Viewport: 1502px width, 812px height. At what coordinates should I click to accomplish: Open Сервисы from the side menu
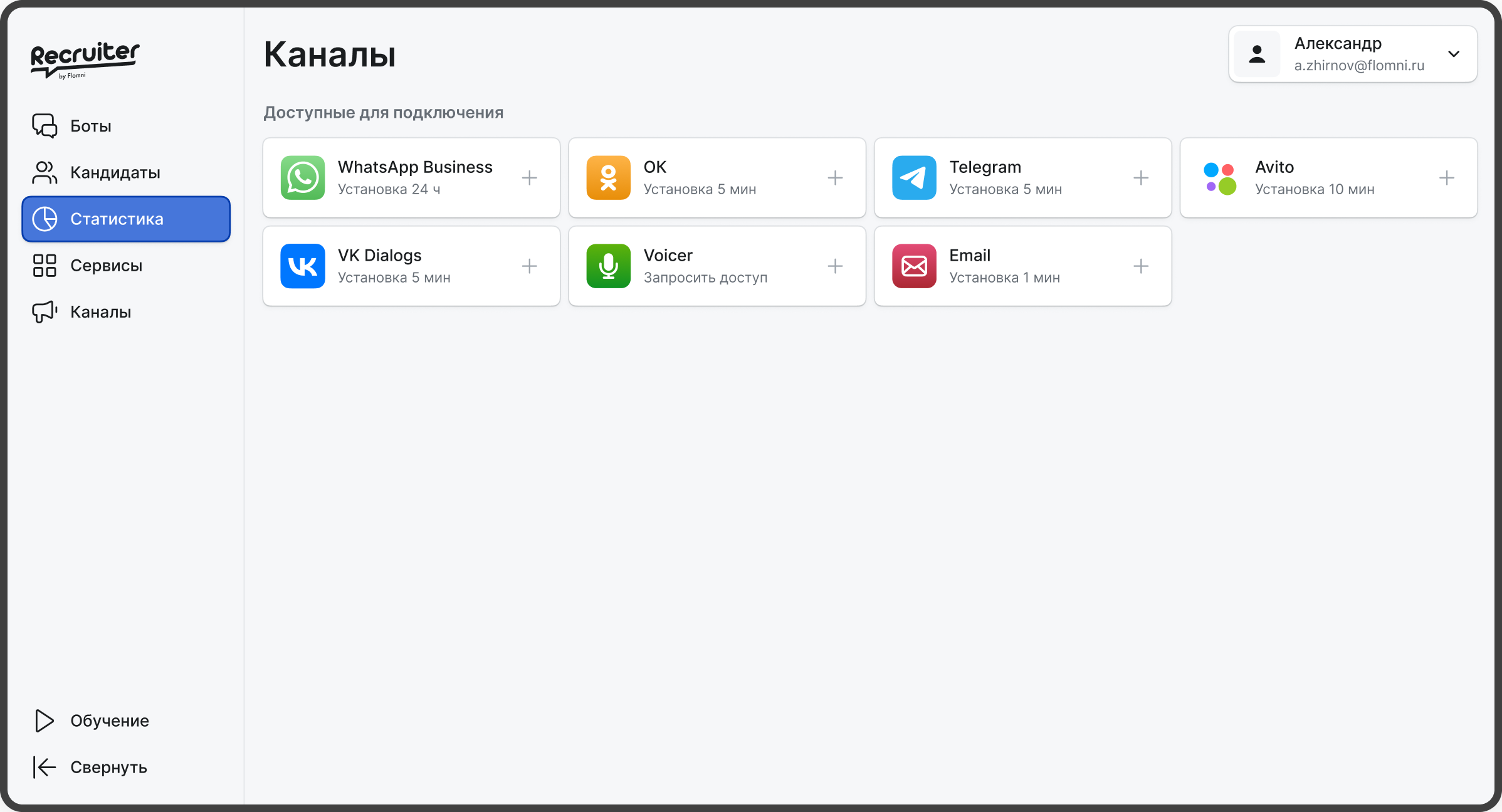106,266
